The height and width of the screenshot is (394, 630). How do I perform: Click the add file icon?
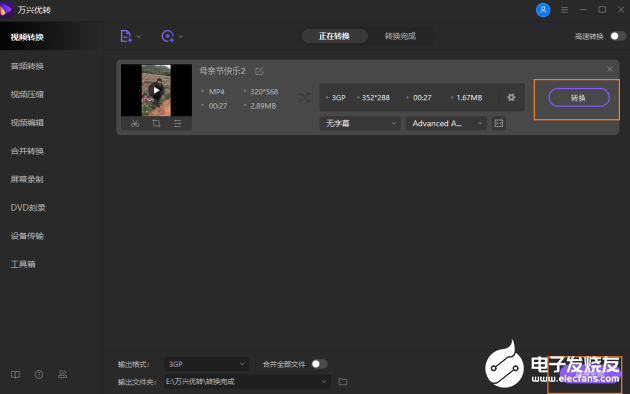click(x=126, y=36)
